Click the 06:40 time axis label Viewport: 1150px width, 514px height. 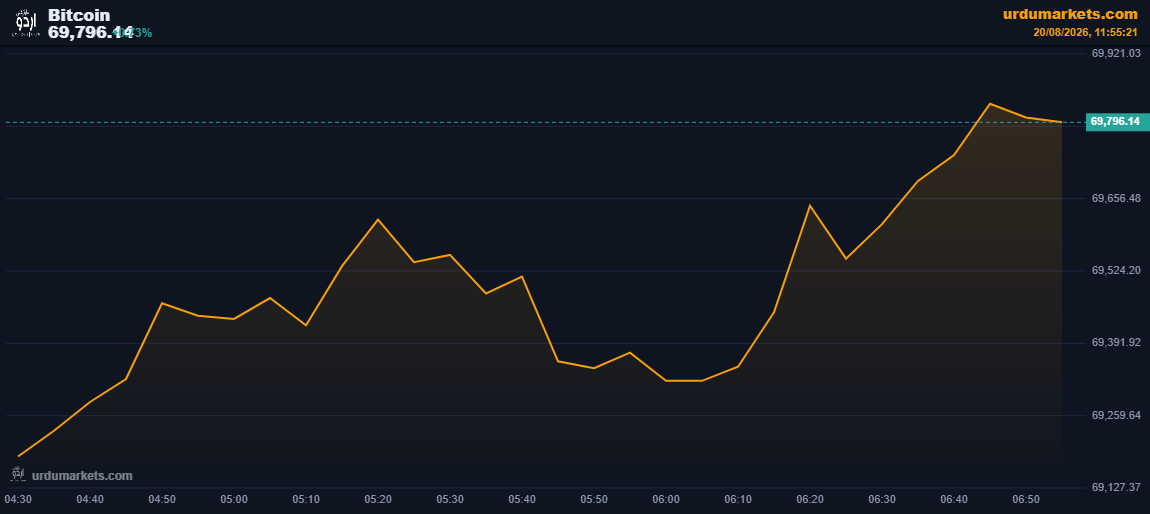click(x=953, y=499)
